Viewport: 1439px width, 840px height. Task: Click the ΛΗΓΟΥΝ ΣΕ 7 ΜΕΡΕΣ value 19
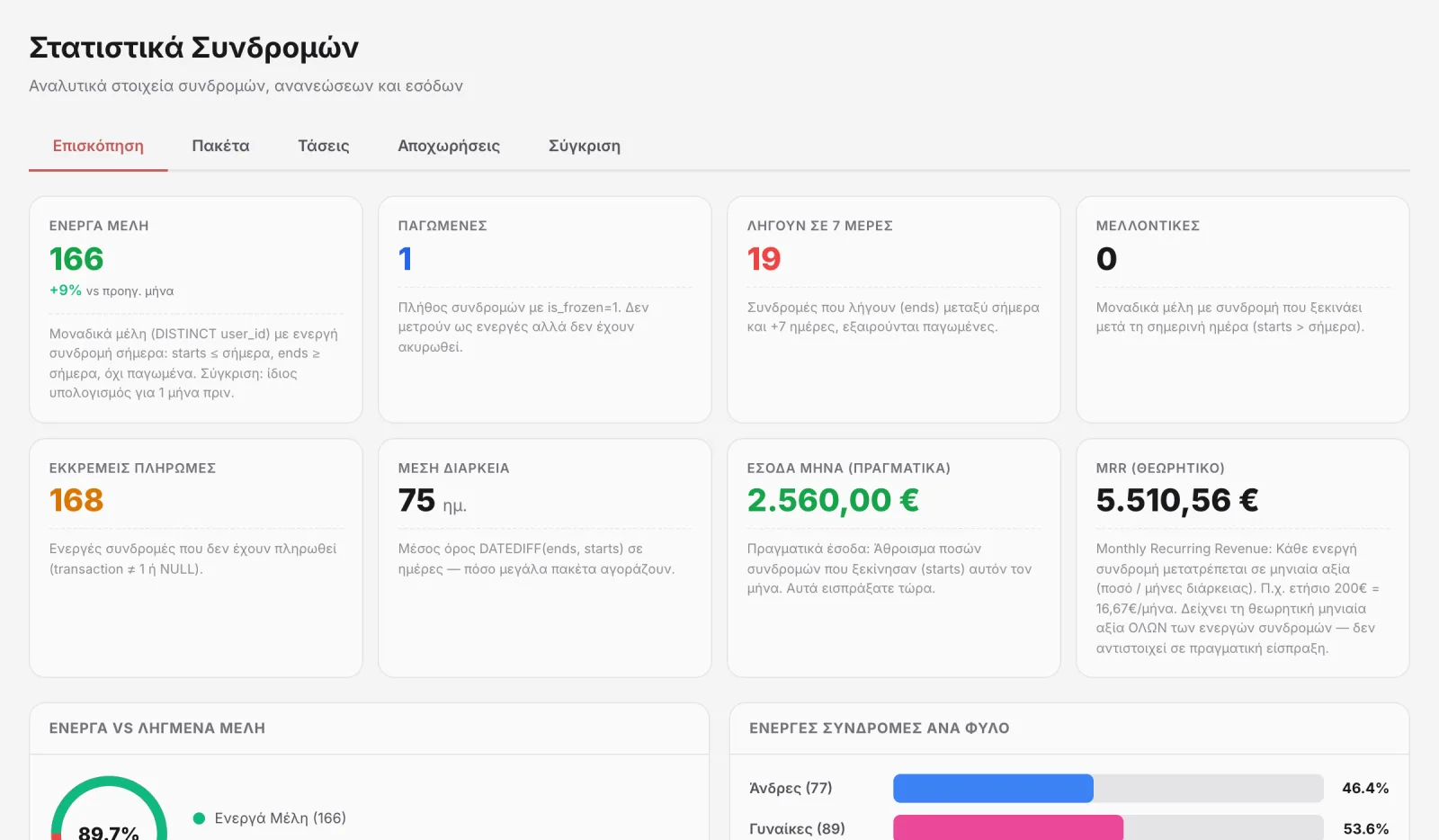764,259
